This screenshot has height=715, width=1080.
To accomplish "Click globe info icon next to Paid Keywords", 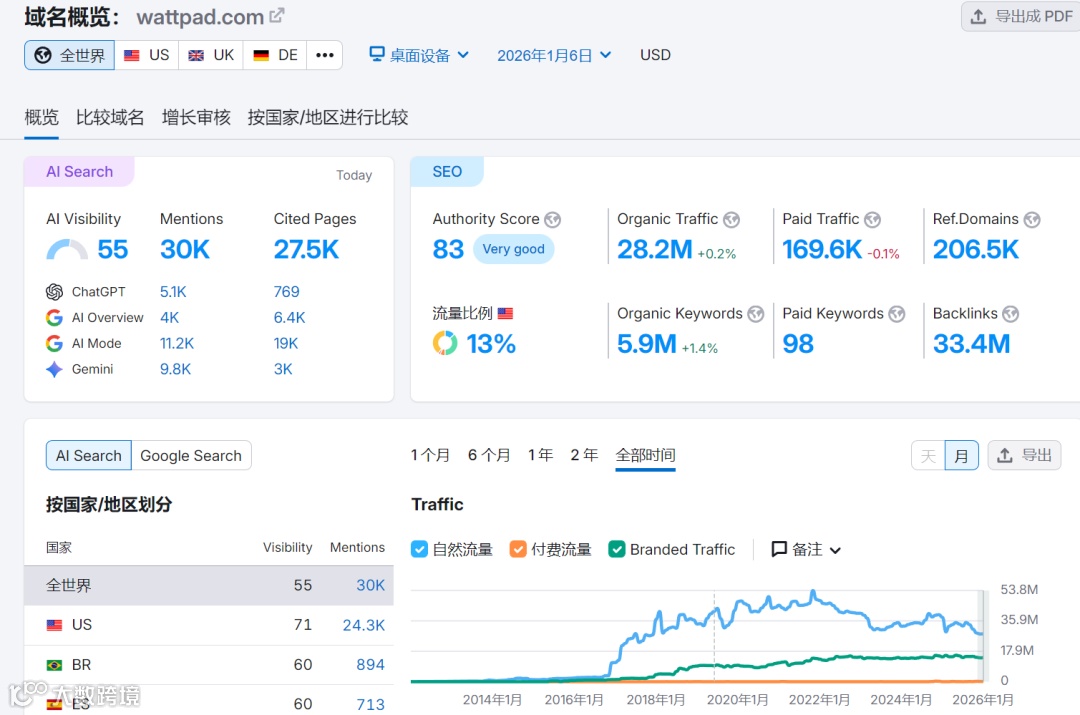I will 897,314.
